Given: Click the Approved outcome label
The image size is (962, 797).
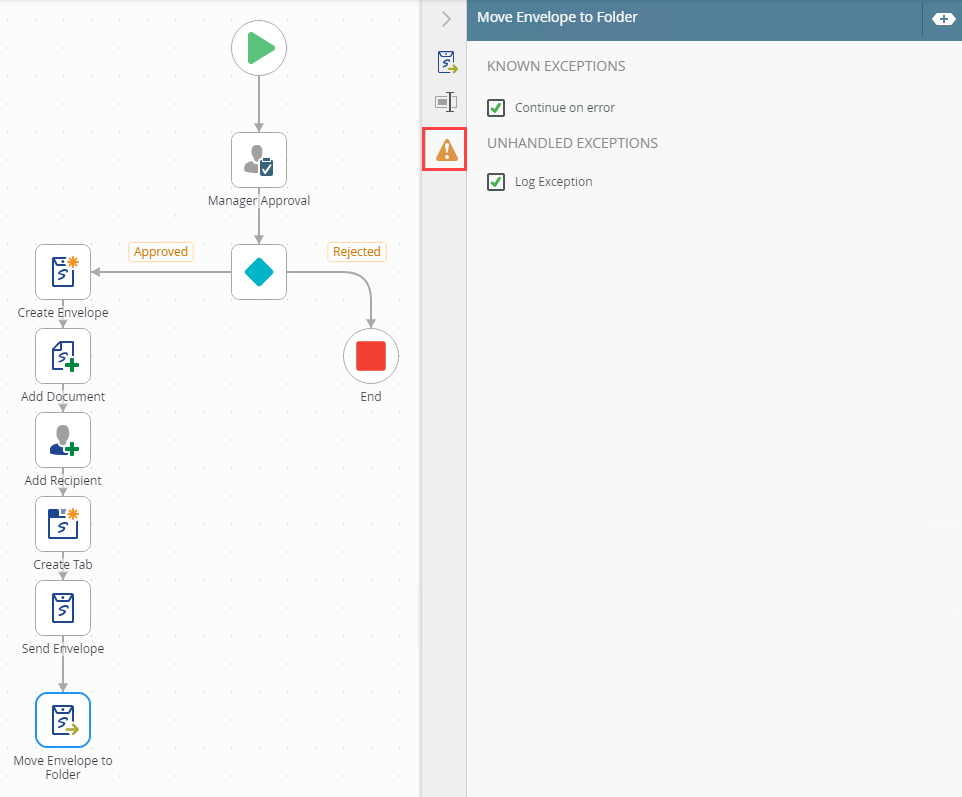Looking at the screenshot, I should click(x=161, y=252).
